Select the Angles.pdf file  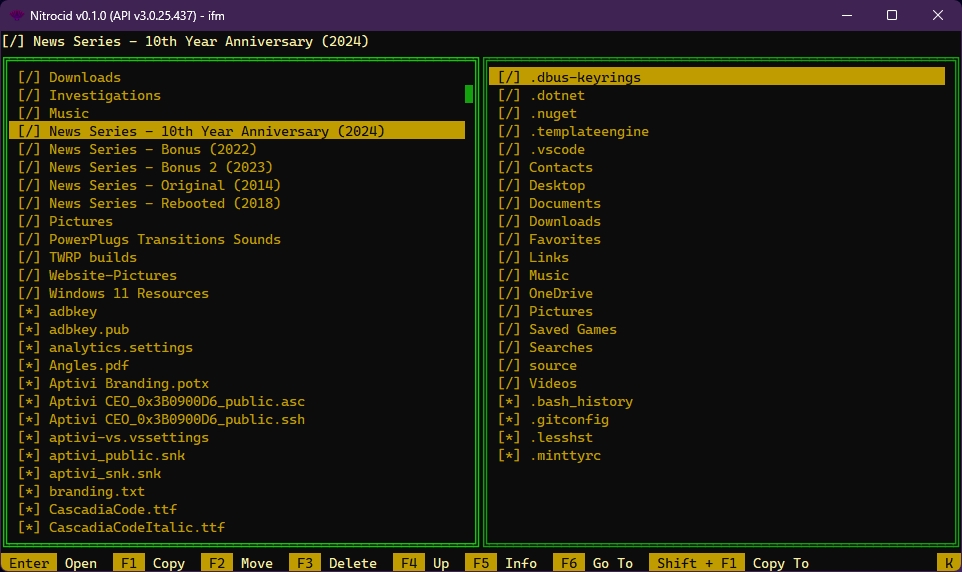(88, 366)
